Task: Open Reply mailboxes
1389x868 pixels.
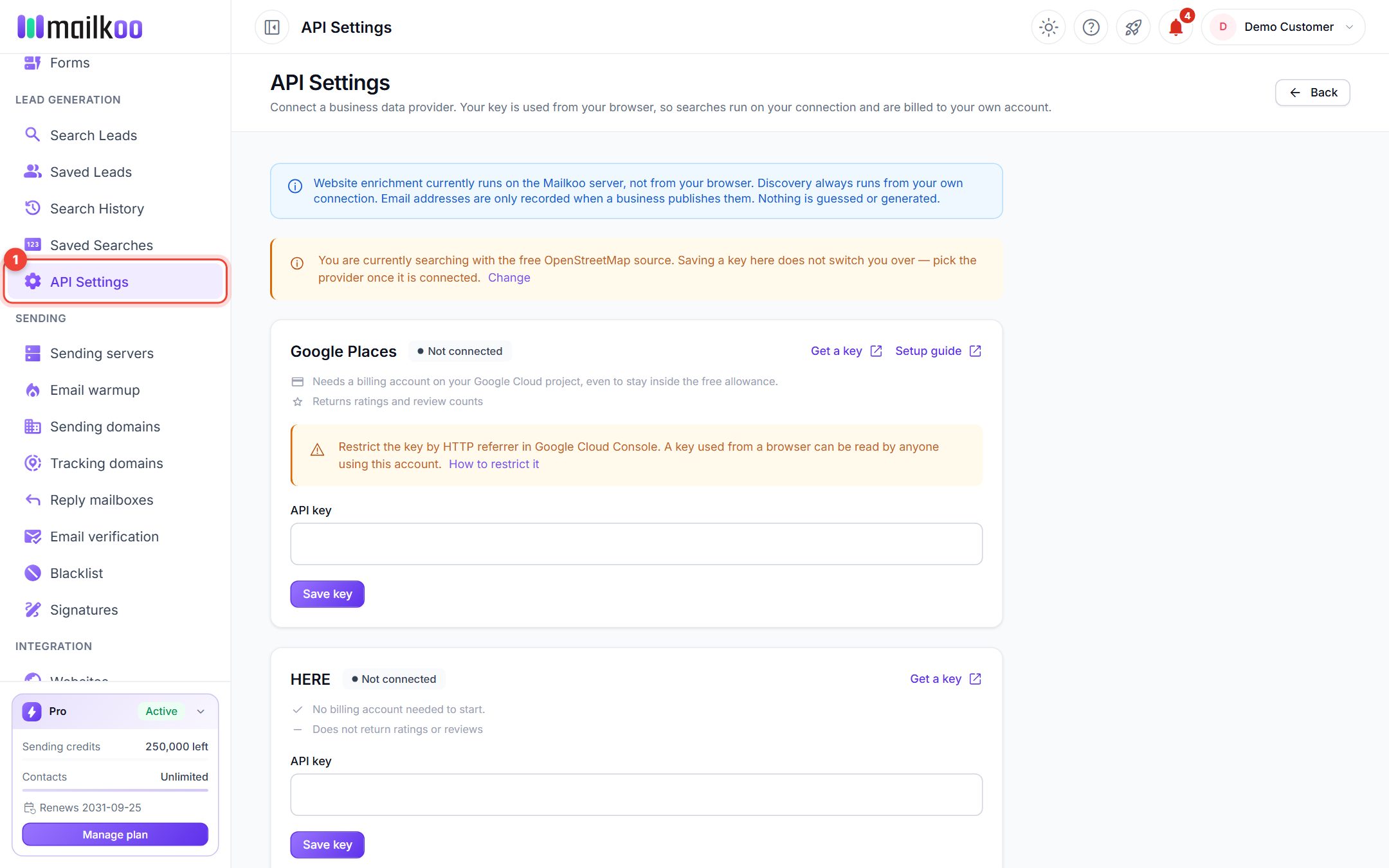Action: pos(115,500)
